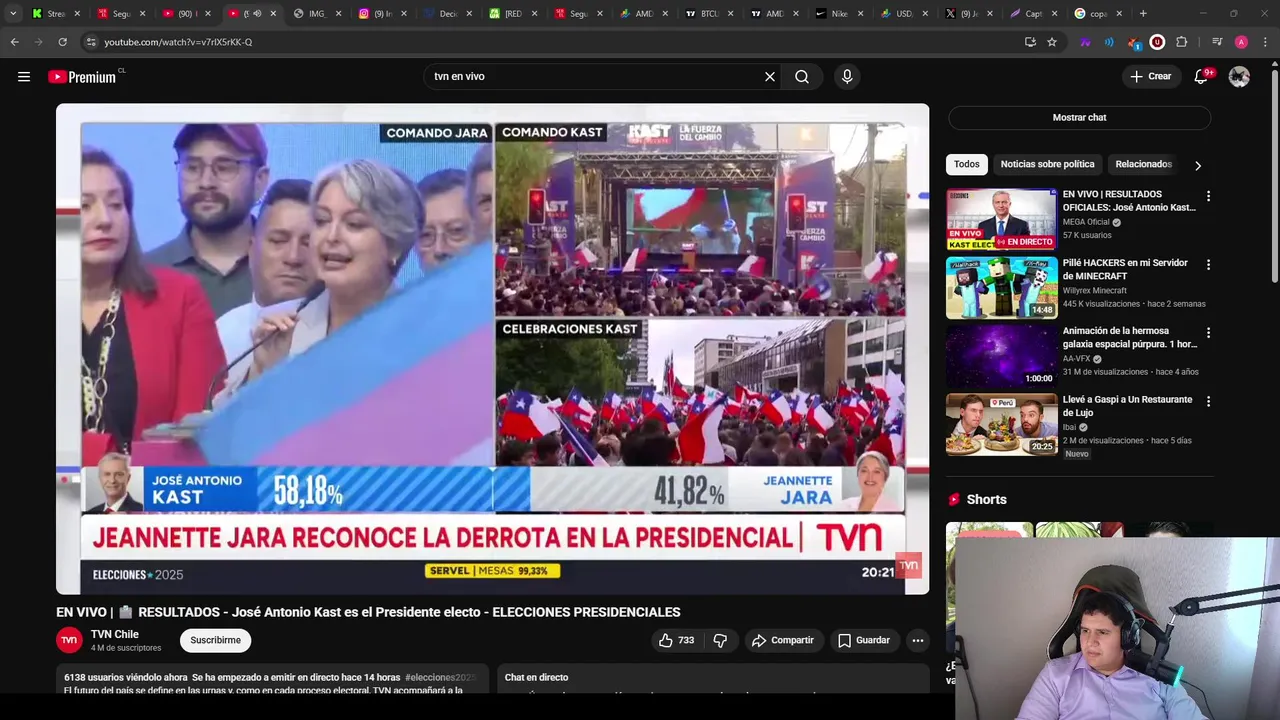The height and width of the screenshot is (720, 1280).
Task: Click the Guardar button
Action: [x=863, y=640]
